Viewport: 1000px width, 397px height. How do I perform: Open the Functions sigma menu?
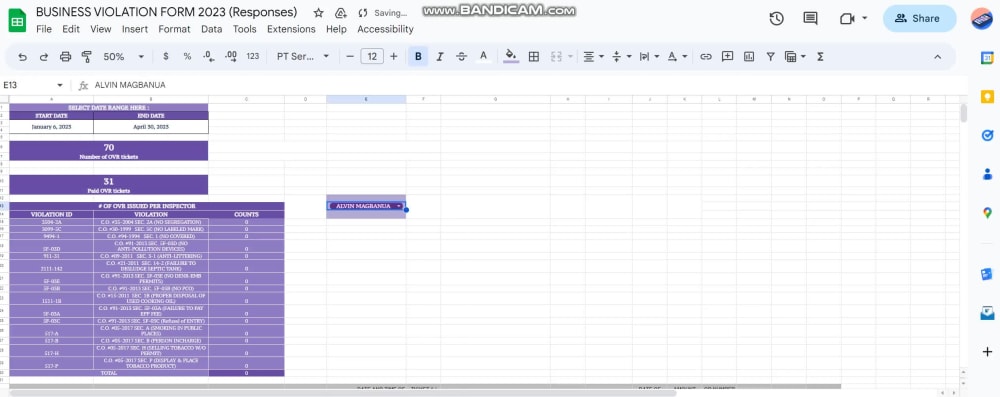click(820, 56)
